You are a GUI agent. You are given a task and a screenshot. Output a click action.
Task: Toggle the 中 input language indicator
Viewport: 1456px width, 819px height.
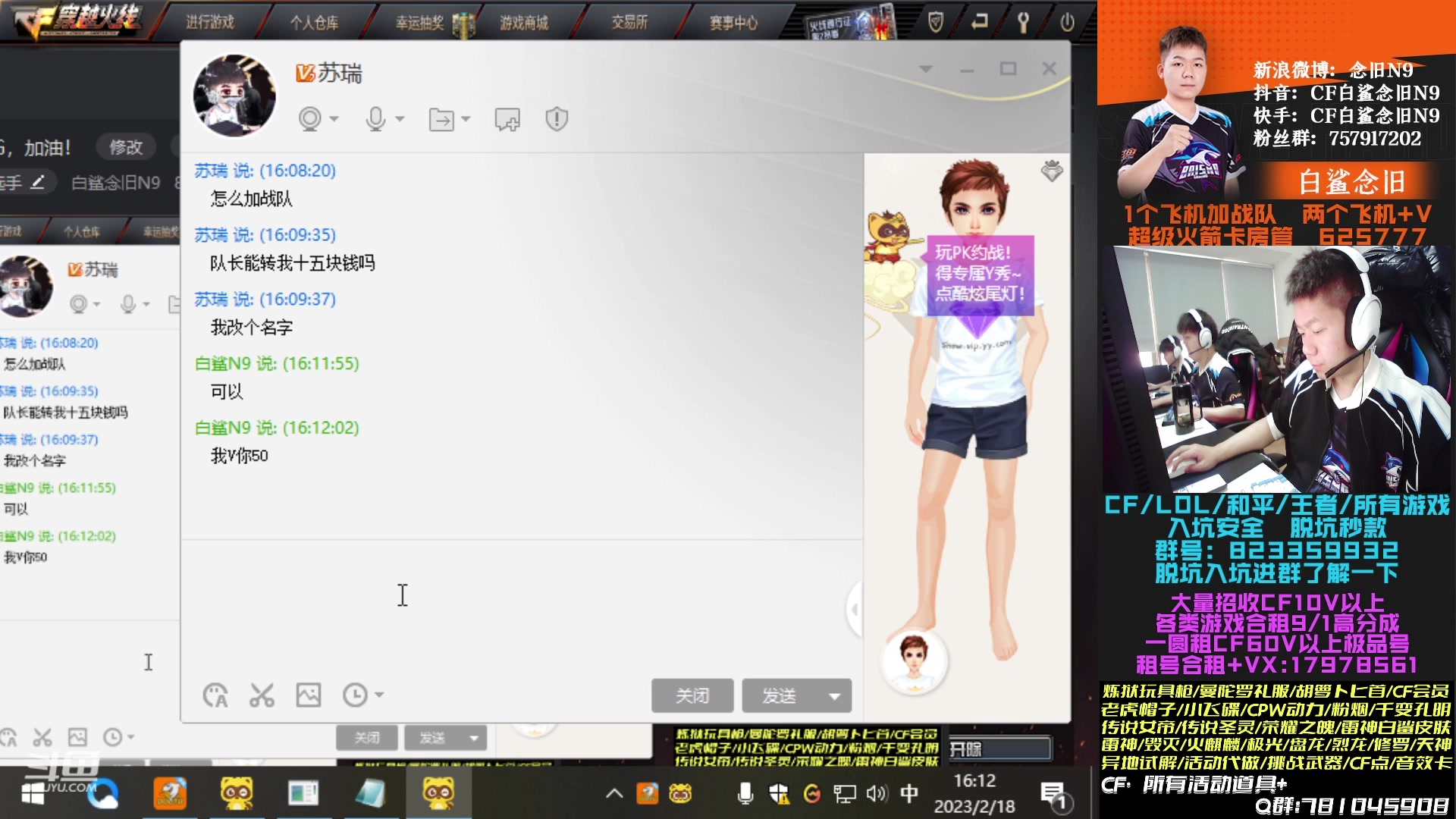(x=909, y=793)
